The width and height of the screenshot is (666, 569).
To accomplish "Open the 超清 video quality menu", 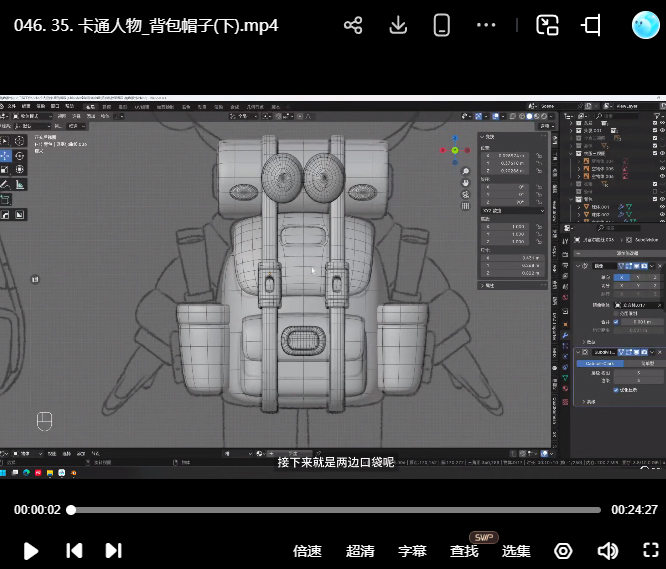I will point(360,551).
